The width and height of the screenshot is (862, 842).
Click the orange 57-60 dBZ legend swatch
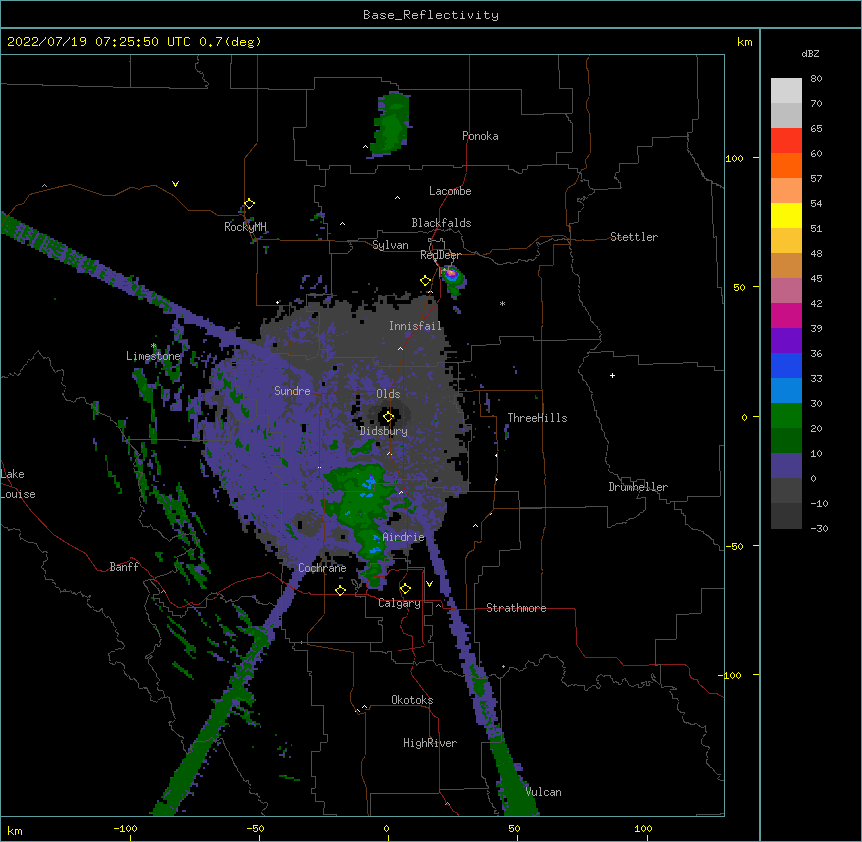(786, 165)
